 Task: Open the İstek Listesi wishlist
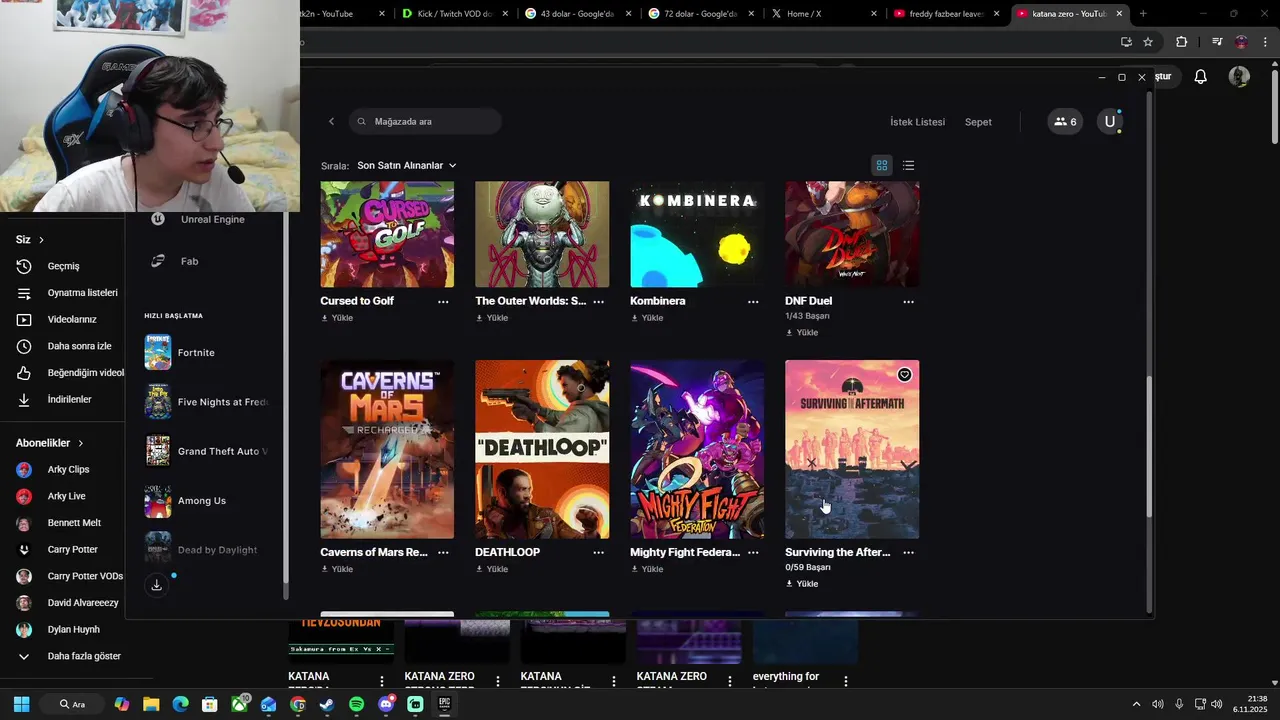point(917,122)
